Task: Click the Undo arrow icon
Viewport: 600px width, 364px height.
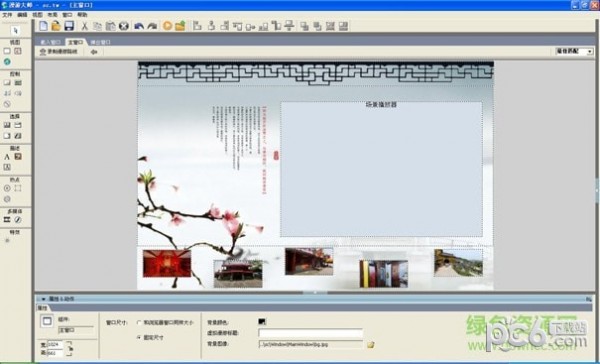Action: tap(139, 26)
